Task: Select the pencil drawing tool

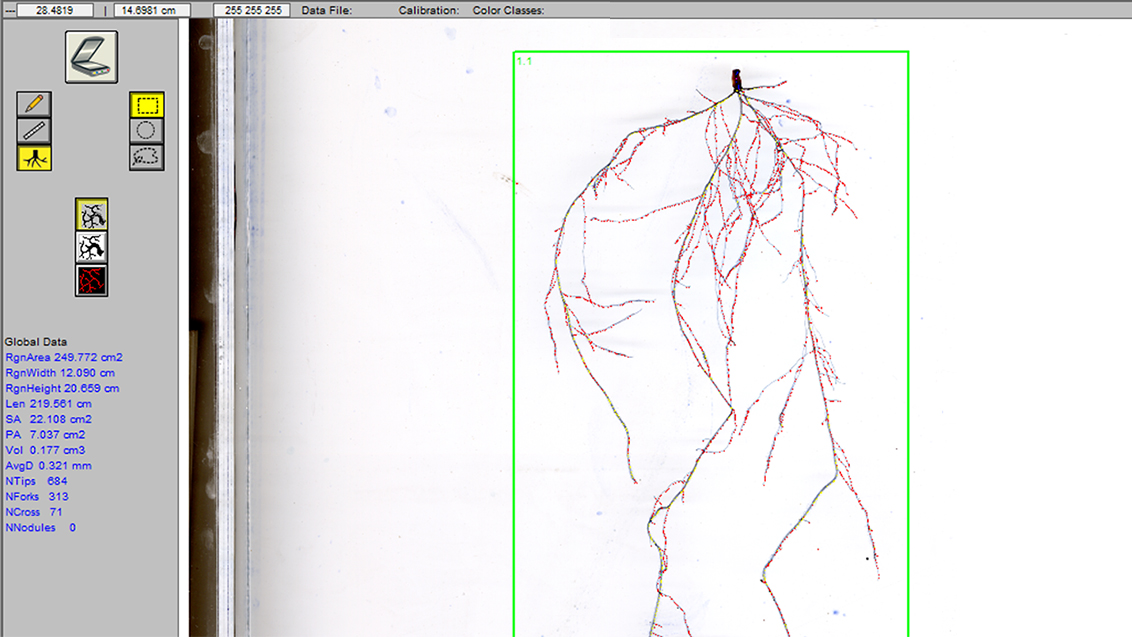Action: 34,104
